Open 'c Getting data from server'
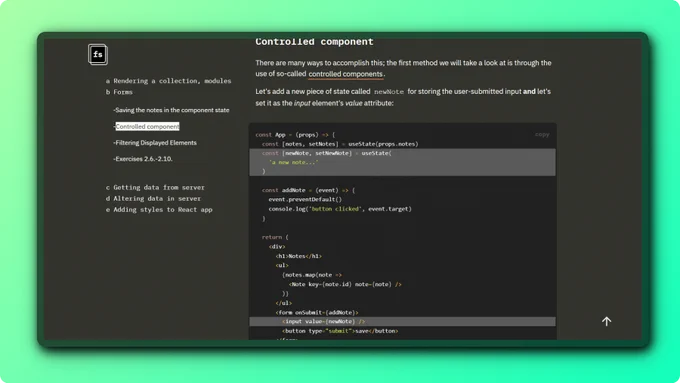Screen dimensions: 680x383 coord(155,187)
